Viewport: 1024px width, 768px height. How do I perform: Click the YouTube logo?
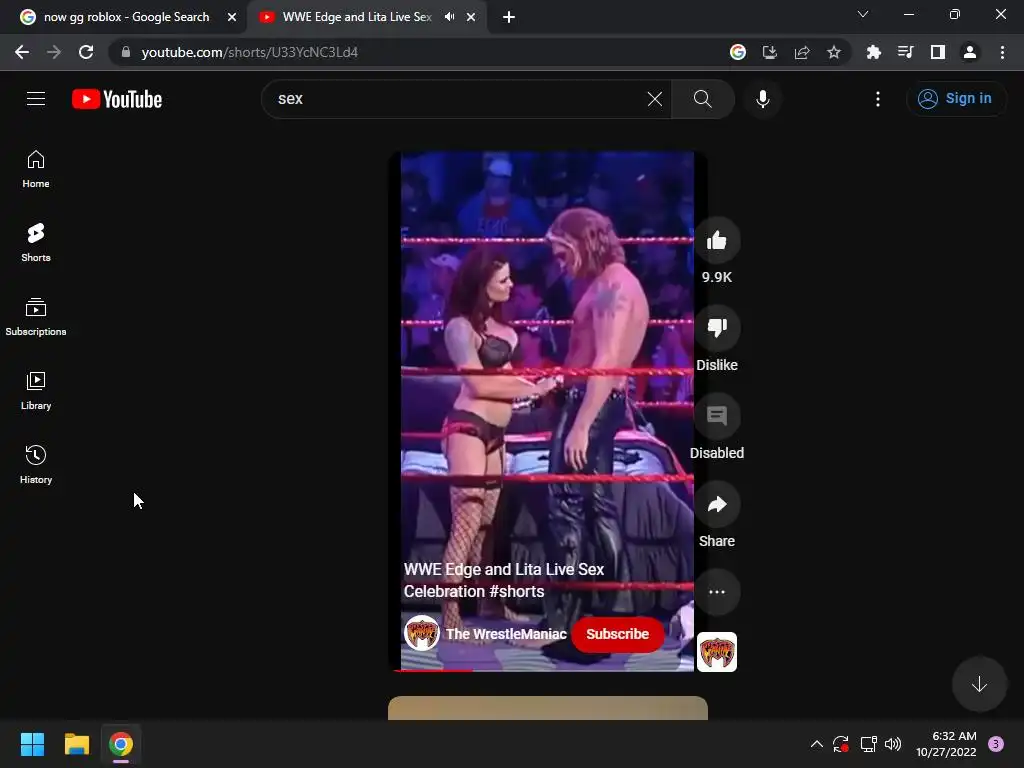point(117,99)
